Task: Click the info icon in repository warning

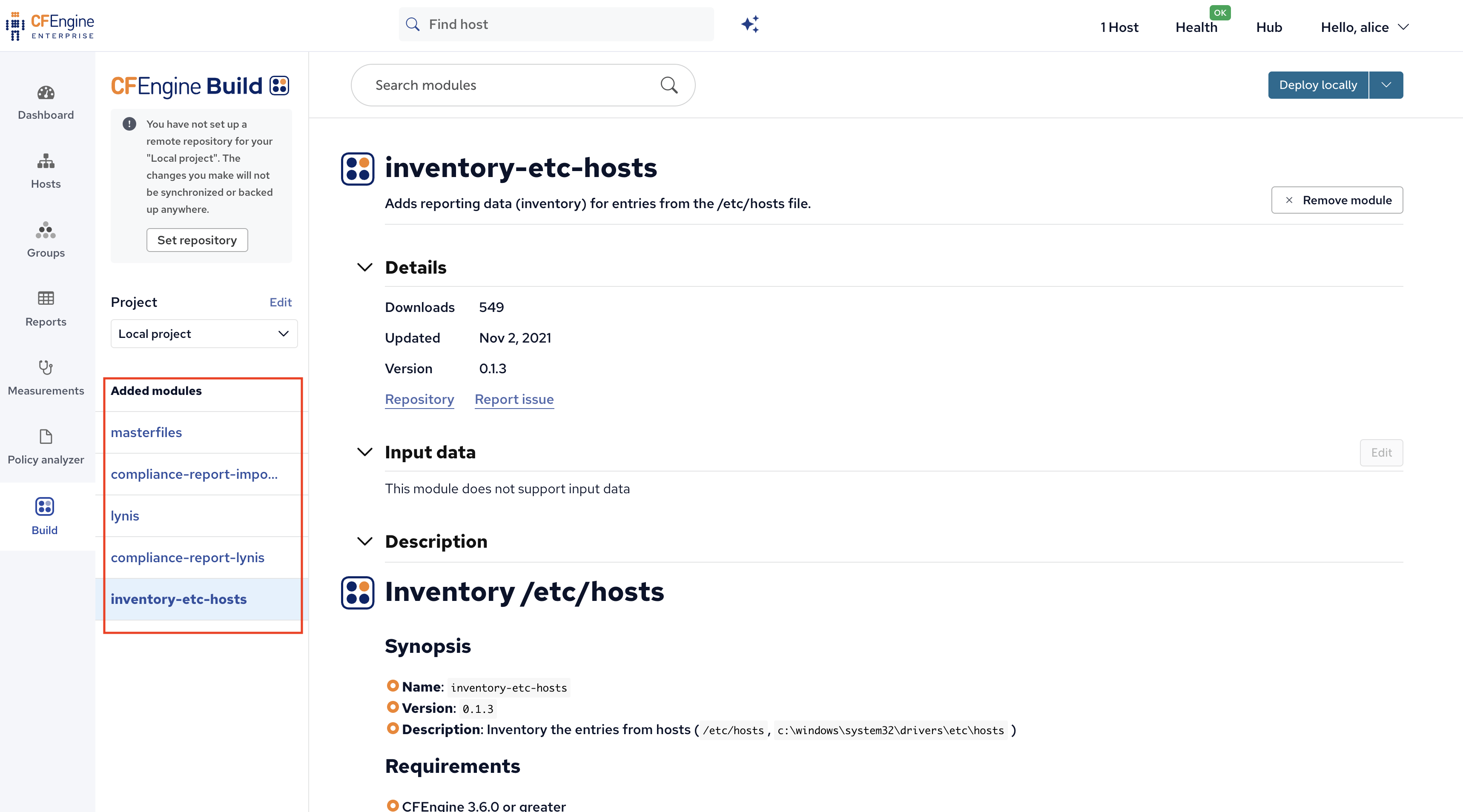Action: [129, 124]
